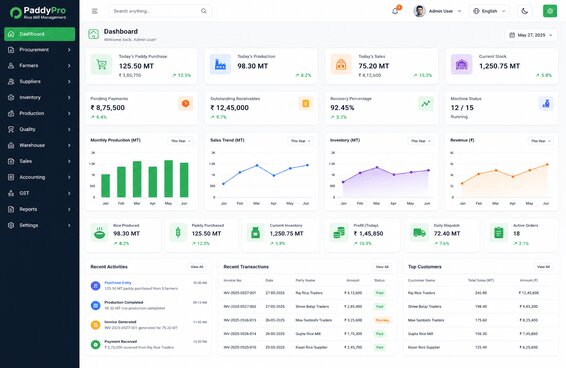This screenshot has width=566, height=368.
Task: Click the Warehouse sidebar icon
Action: click(11, 145)
